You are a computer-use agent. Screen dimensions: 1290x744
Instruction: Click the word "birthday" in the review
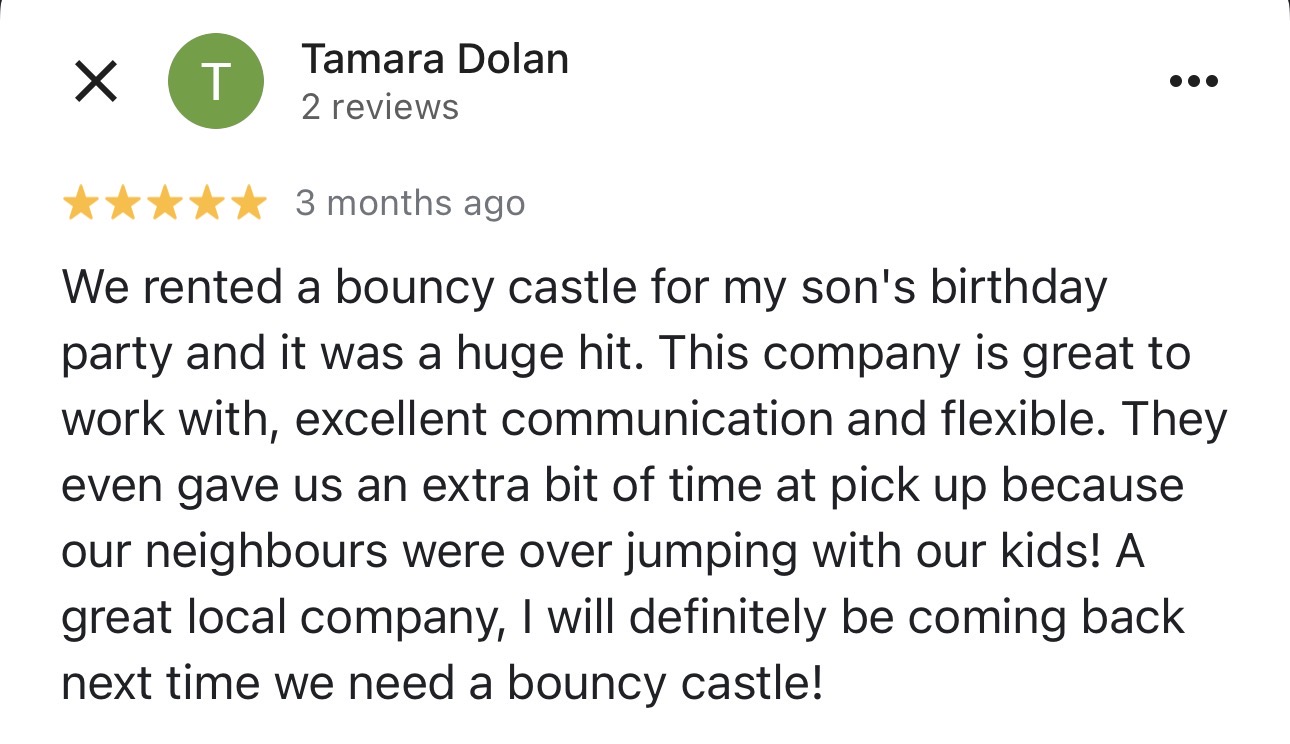point(1018,289)
